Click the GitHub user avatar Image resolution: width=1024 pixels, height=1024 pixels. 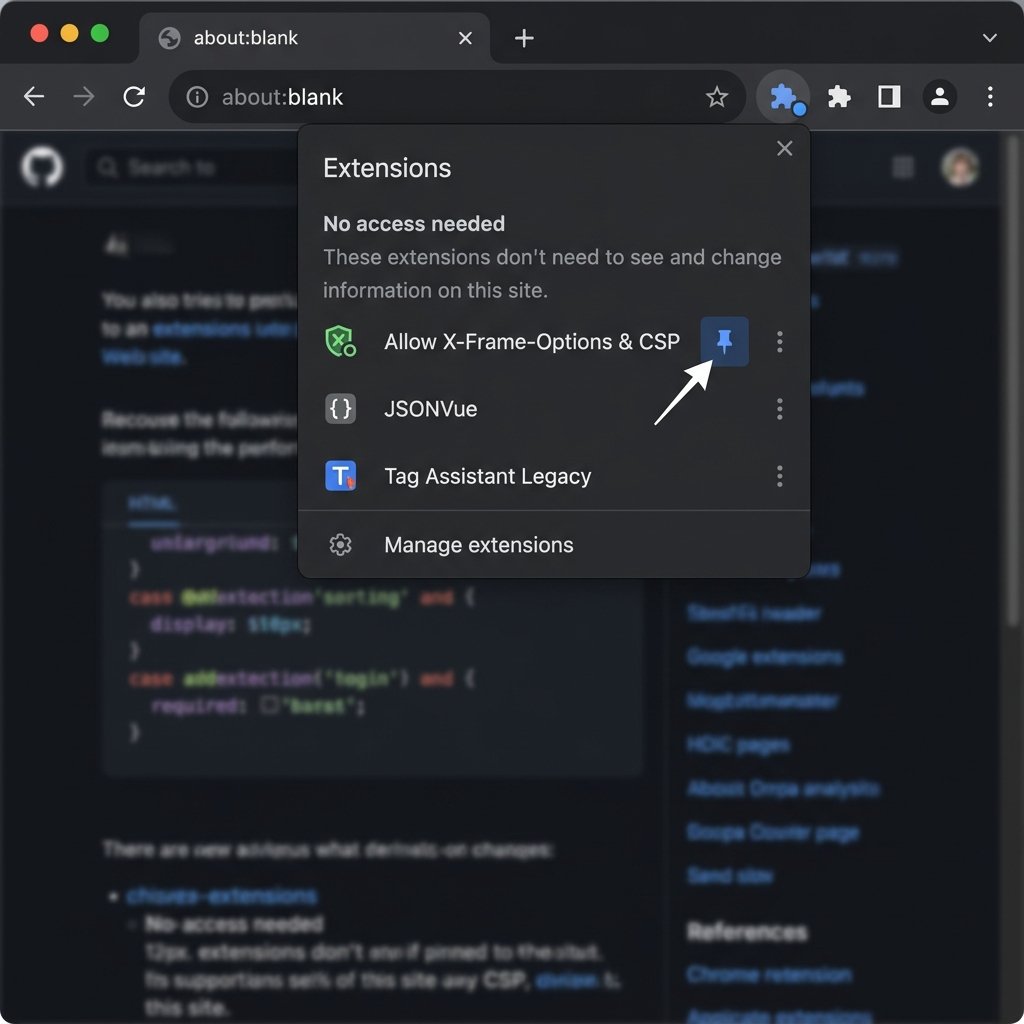coord(960,167)
